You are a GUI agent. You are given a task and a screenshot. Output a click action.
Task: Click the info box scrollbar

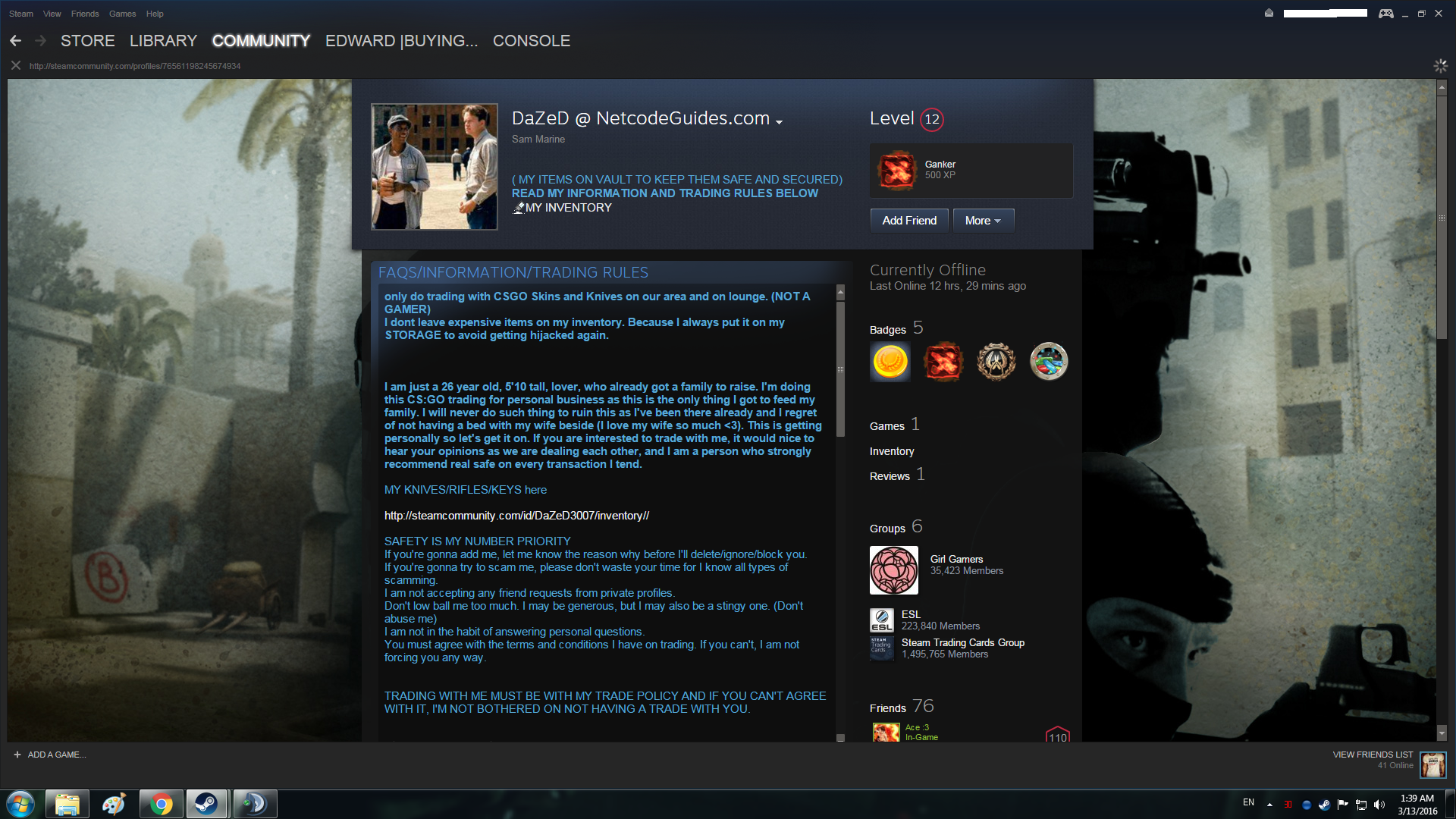[x=840, y=370]
